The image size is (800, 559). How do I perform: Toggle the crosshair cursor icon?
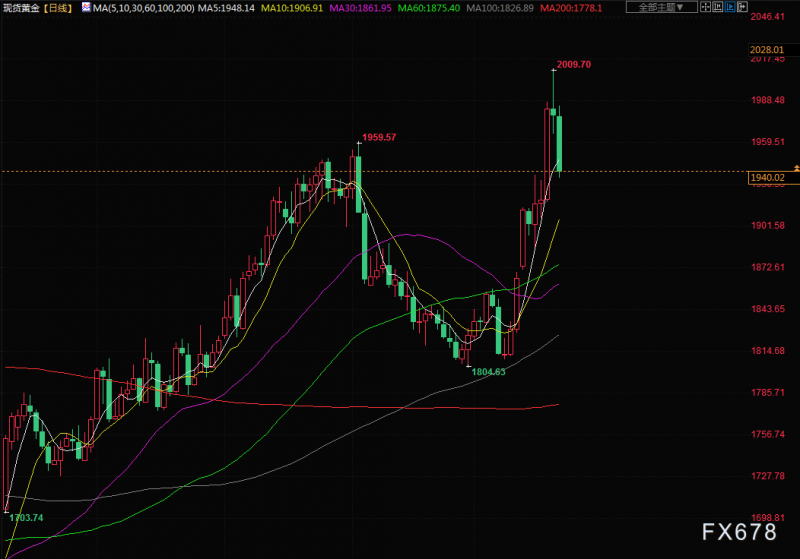pos(705,7)
